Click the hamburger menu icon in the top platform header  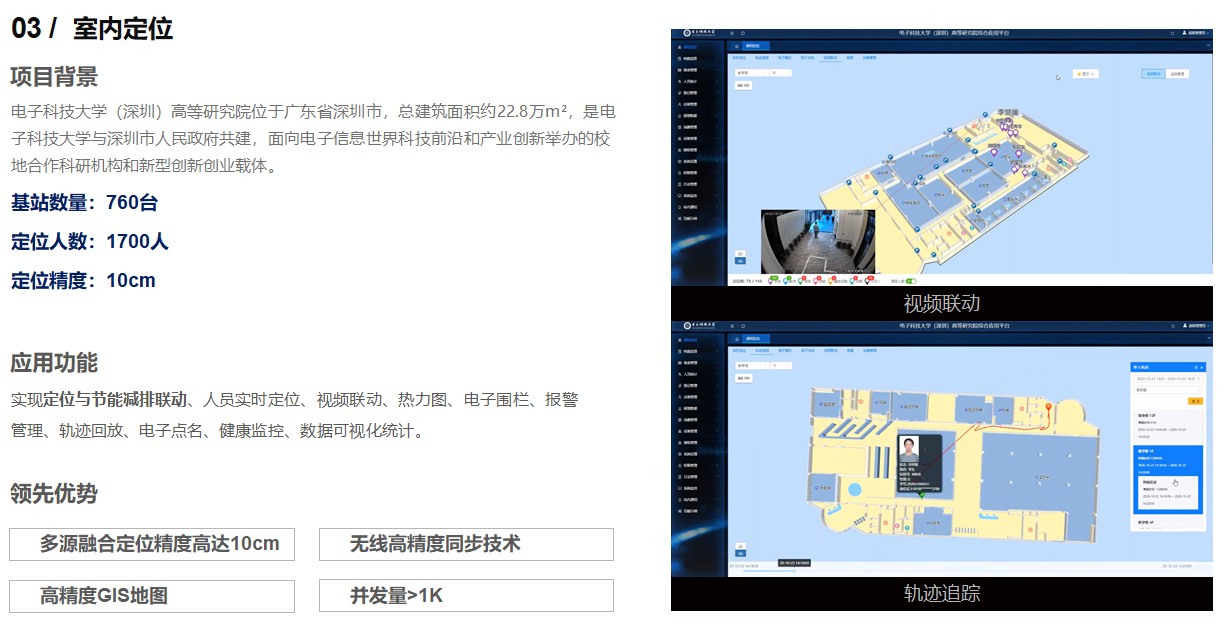[x=731, y=33]
